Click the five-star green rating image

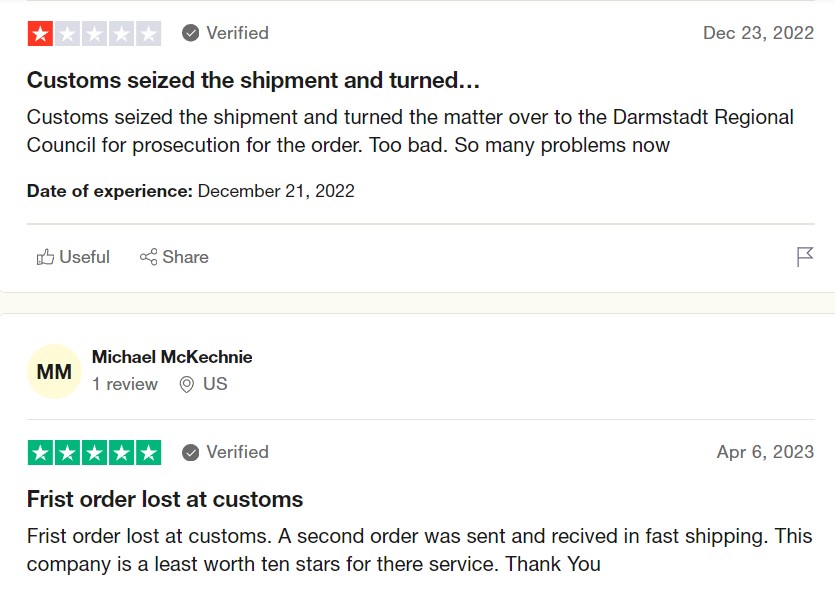coord(94,453)
